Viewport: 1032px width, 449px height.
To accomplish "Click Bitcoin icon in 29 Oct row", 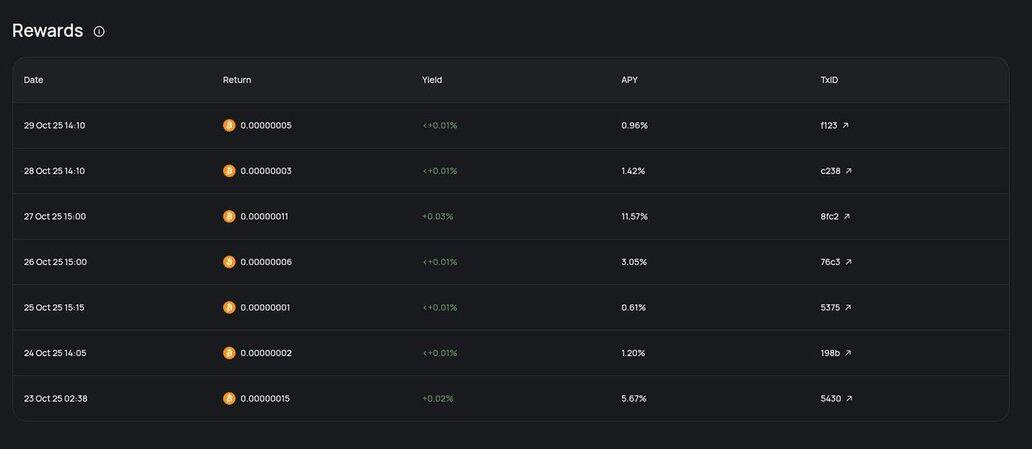I will (229, 125).
